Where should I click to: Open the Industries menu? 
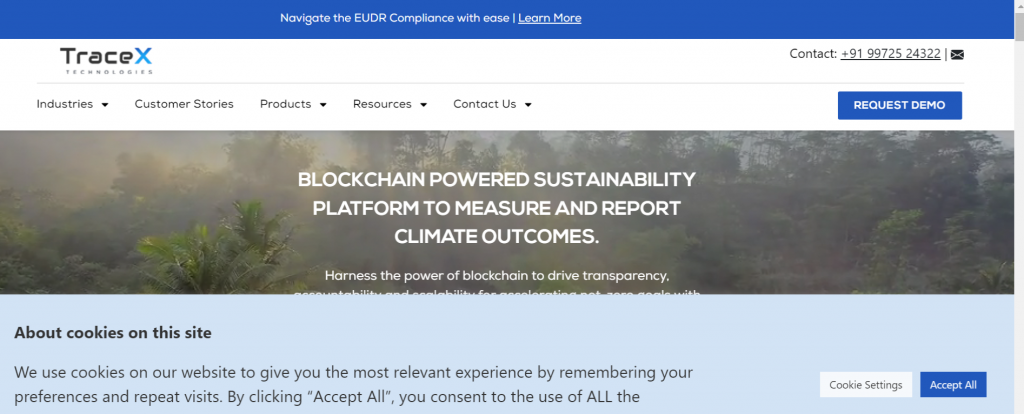[65, 104]
